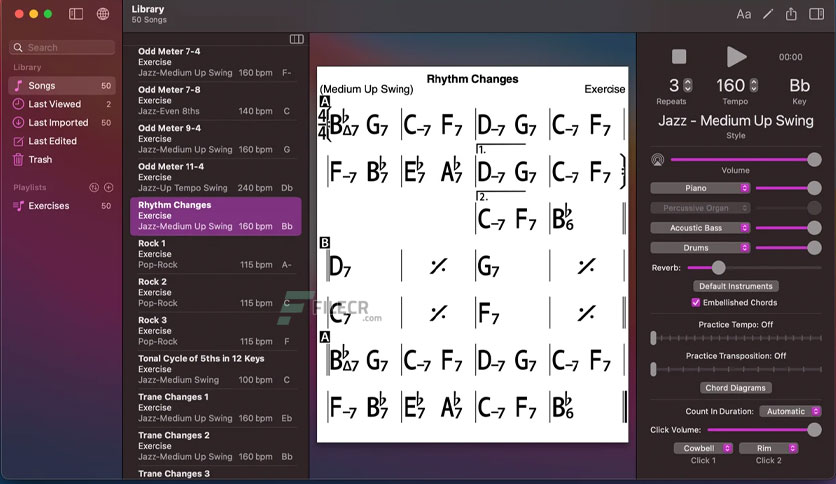The width and height of the screenshot is (836, 484).
Task: Open the Acoustic Bass instrument dropdown
Action: [x=700, y=228]
